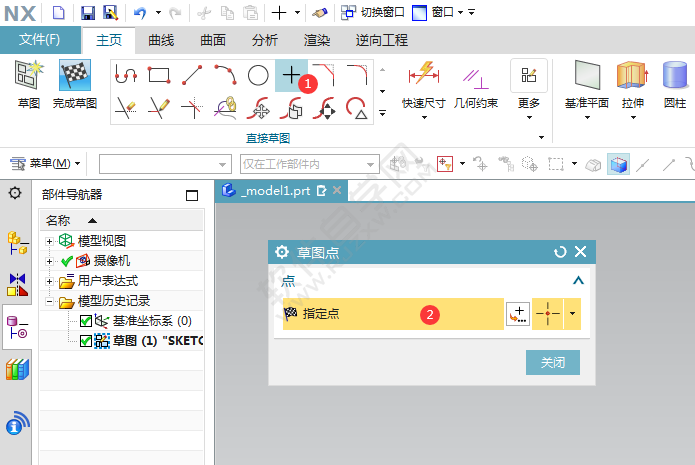Select the 模型历史记录 tree row
The height and width of the screenshot is (465, 695).
(x=121, y=301)
